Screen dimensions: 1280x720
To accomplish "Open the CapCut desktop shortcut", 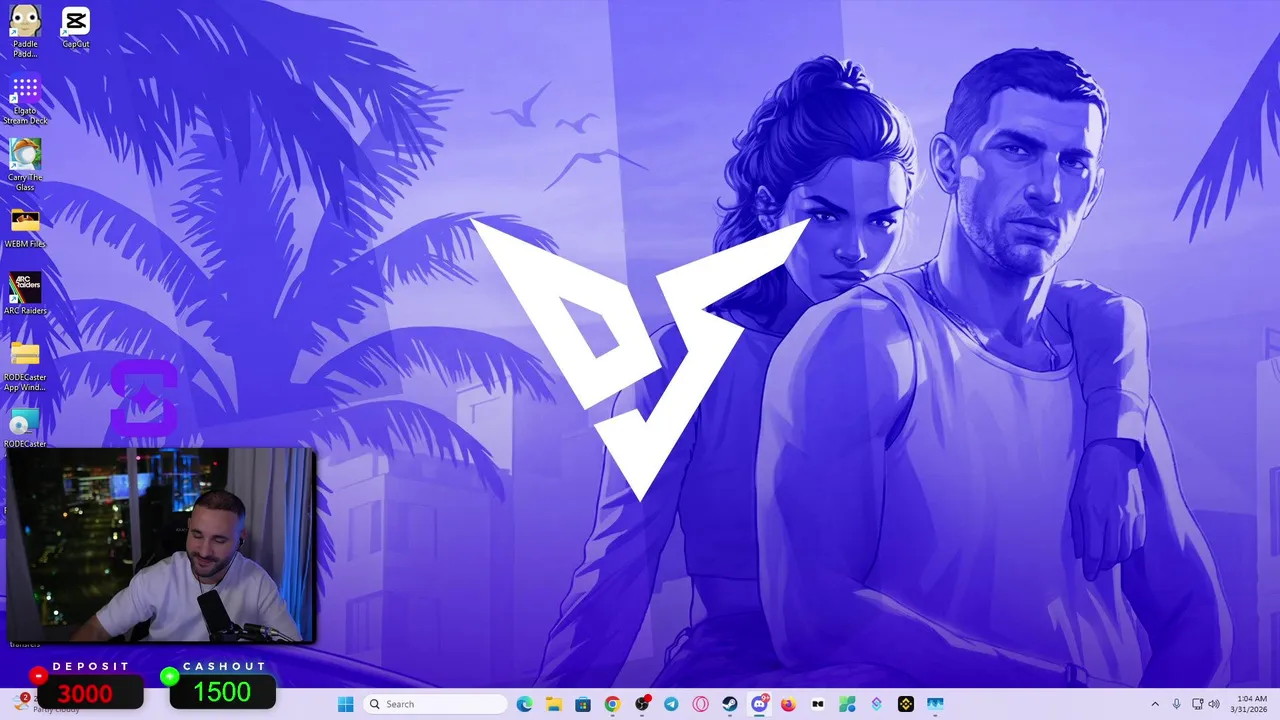I will point(76,28).
